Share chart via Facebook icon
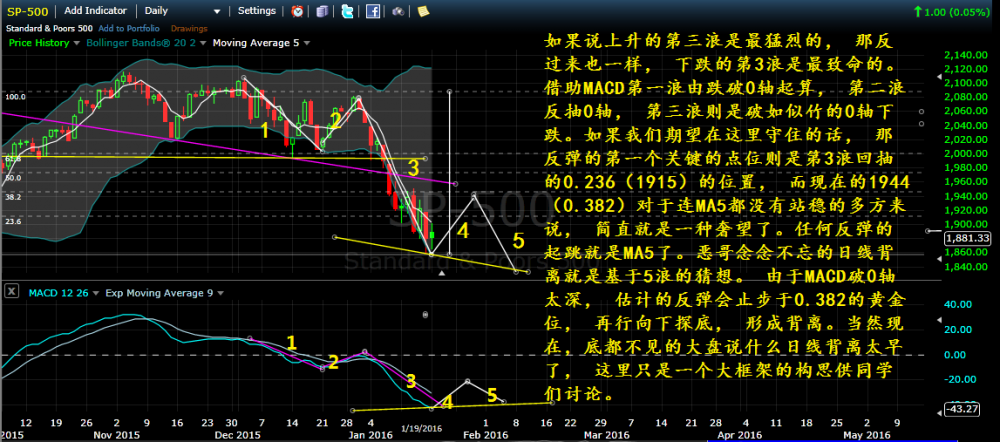 372,11
